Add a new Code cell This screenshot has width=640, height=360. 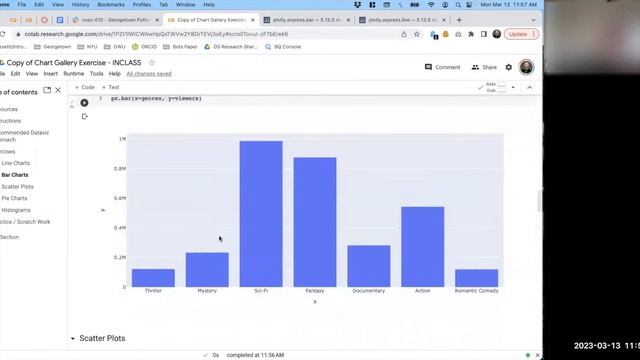tap(84, 87)
